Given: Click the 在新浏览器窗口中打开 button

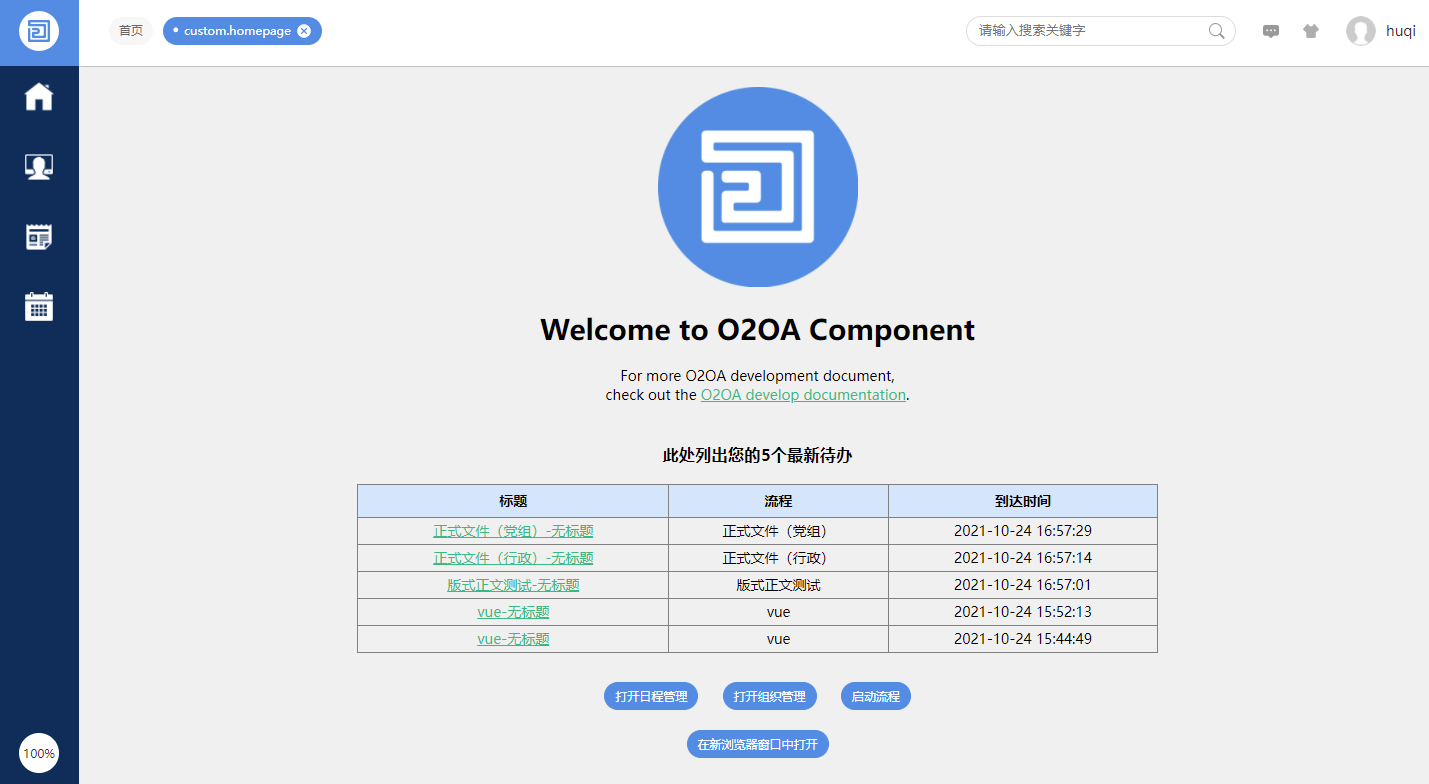Looking at the screenshot, I should tap(757, 744).
